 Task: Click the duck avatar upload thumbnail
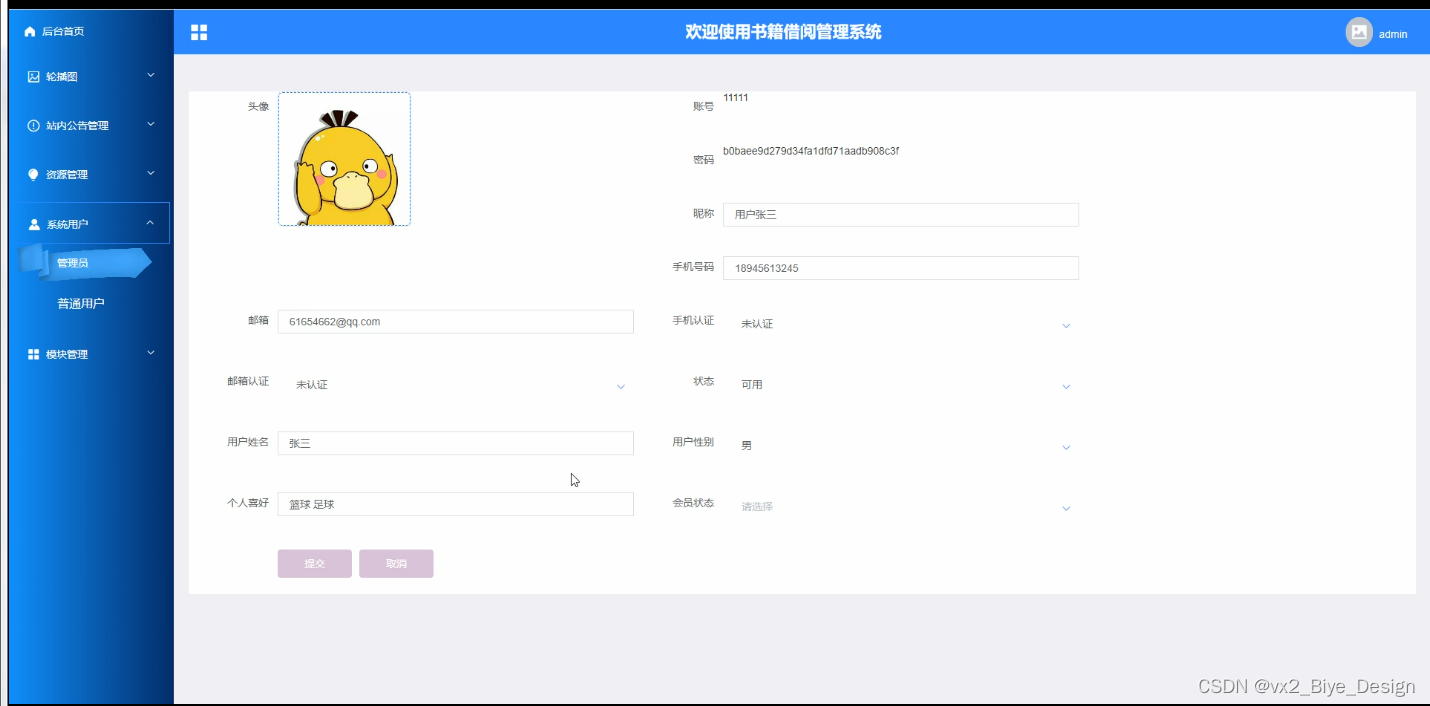[344, 159]
